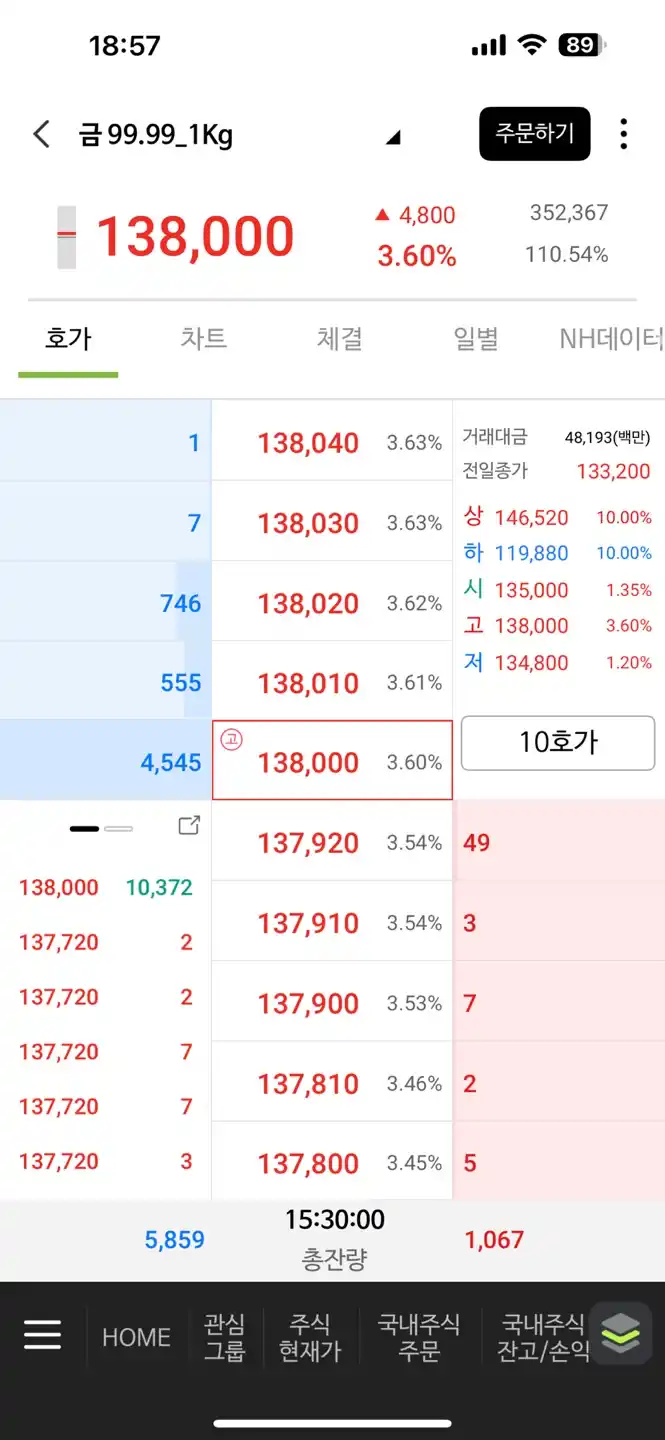
Task: Toggle the black pill switch above tick list
Action: pyautogui.click(x=86, y=827)
